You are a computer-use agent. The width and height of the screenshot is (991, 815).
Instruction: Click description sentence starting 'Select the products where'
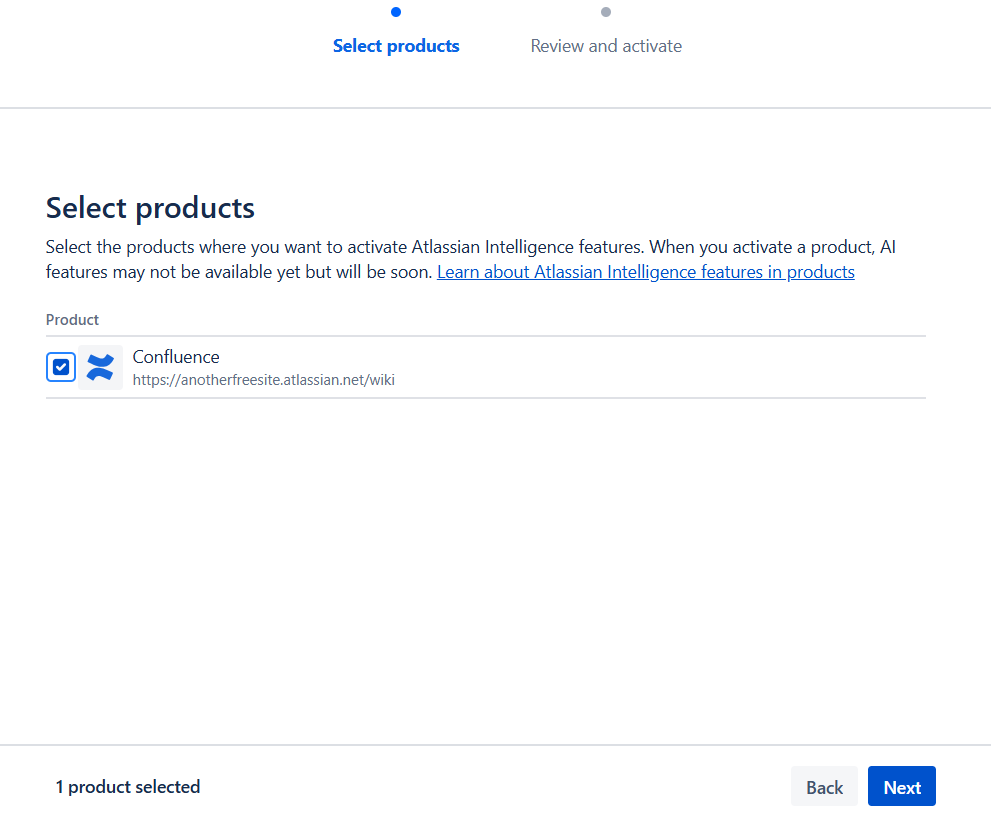(300, 247)
